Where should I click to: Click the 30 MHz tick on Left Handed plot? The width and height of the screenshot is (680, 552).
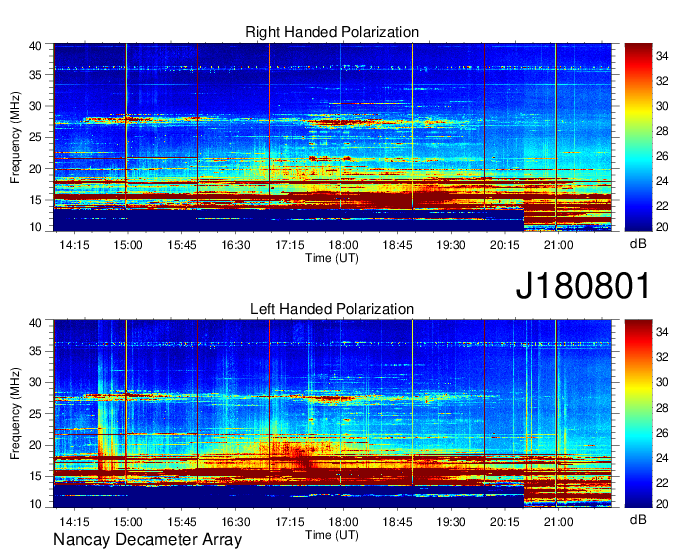pyautogui.click(x=36, y=382)
